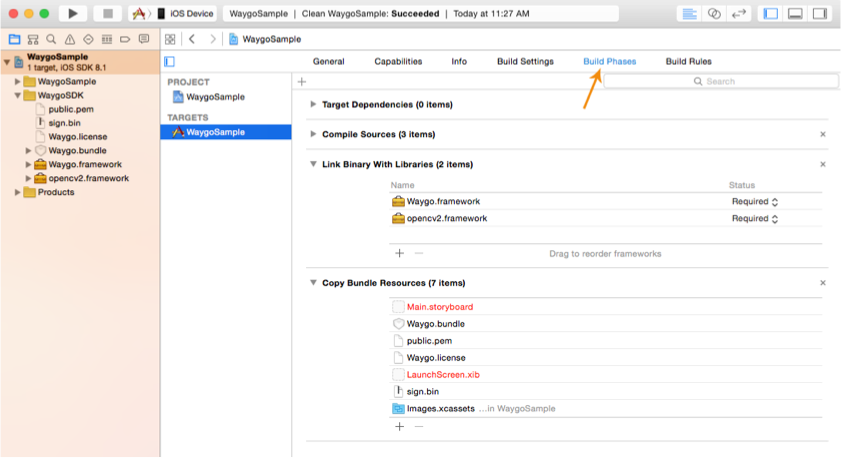Stop the running build
This screenshot has width=842, height=458.
click(x=107, y=13)
